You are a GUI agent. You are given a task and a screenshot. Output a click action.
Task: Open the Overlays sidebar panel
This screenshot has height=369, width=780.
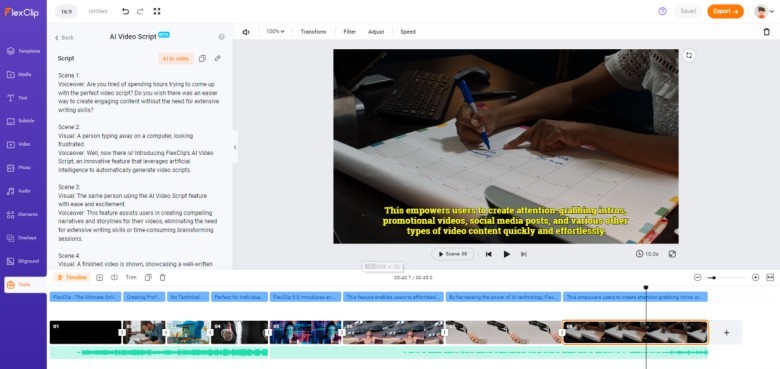[x=23, y=238]
